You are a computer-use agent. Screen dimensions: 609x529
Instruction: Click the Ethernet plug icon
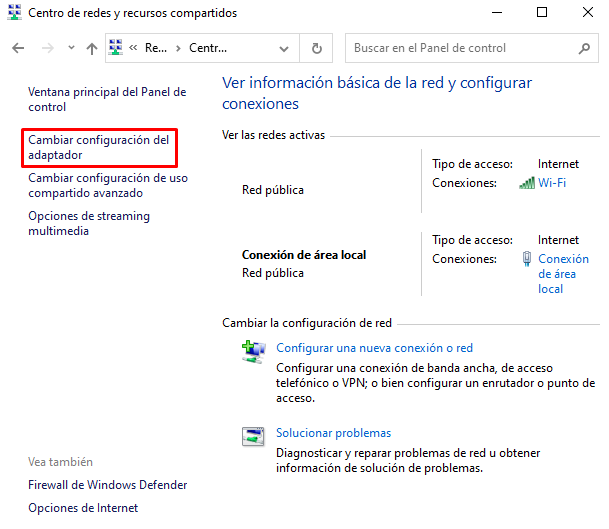(527, 259)
